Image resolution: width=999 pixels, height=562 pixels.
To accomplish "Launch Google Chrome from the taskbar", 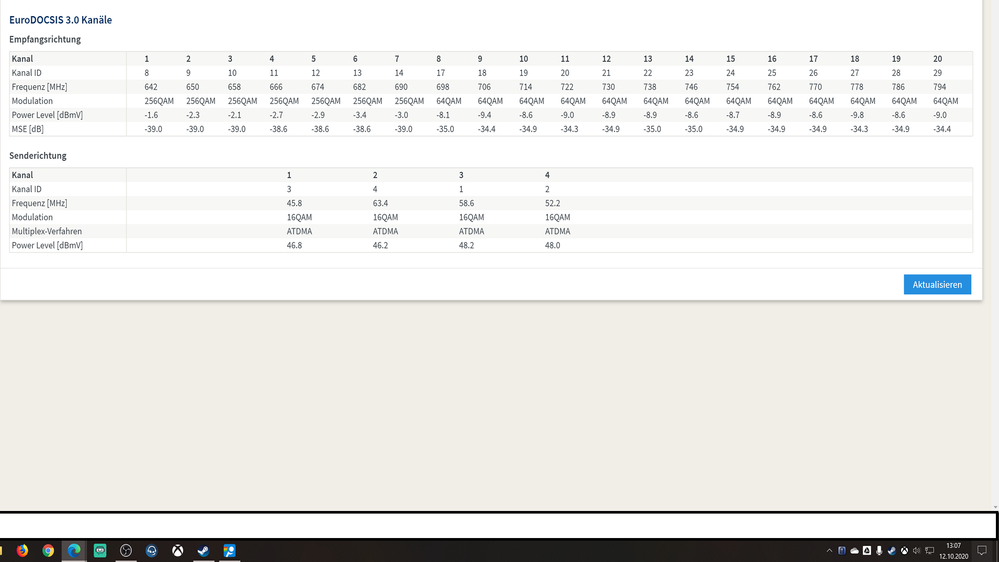I will (48, 551).
